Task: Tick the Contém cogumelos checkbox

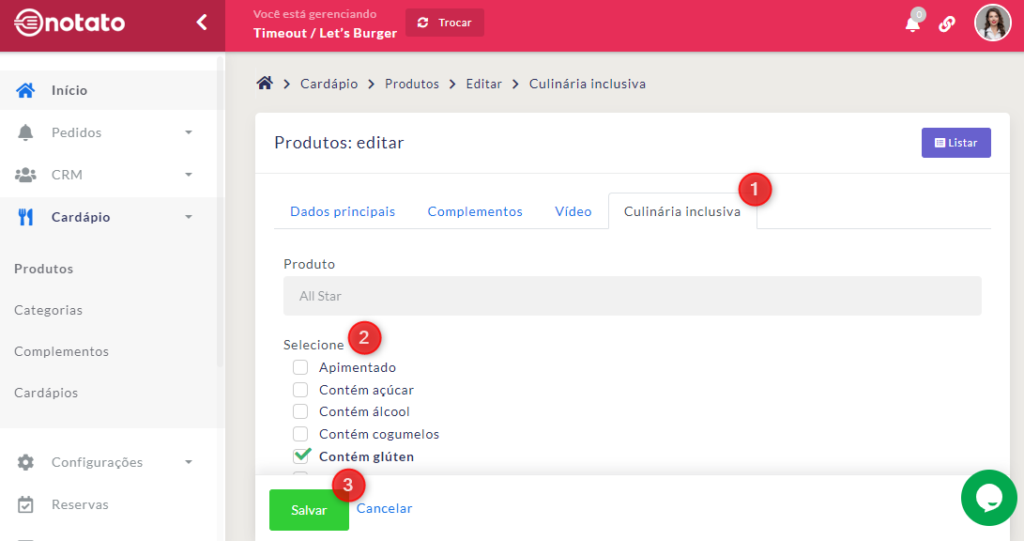Action: (300, 434)
